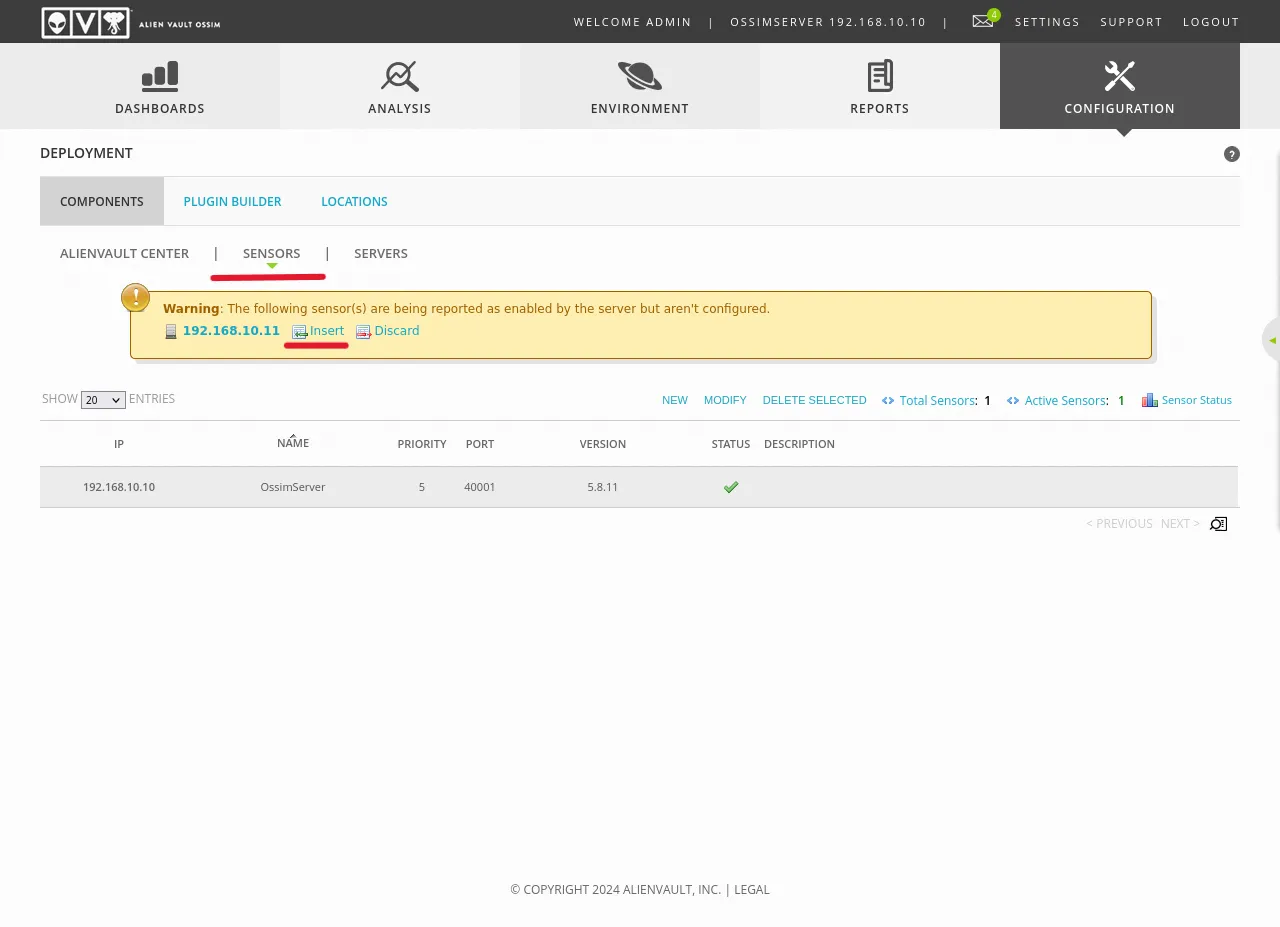Discard the unconfigured sensor warning
The height and width of the screenshot is (927, 1280).
396,331
